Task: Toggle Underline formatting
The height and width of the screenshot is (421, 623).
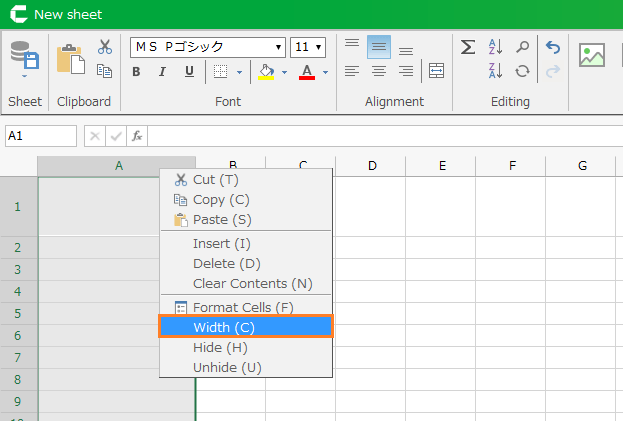Action: tap(188, 72)
